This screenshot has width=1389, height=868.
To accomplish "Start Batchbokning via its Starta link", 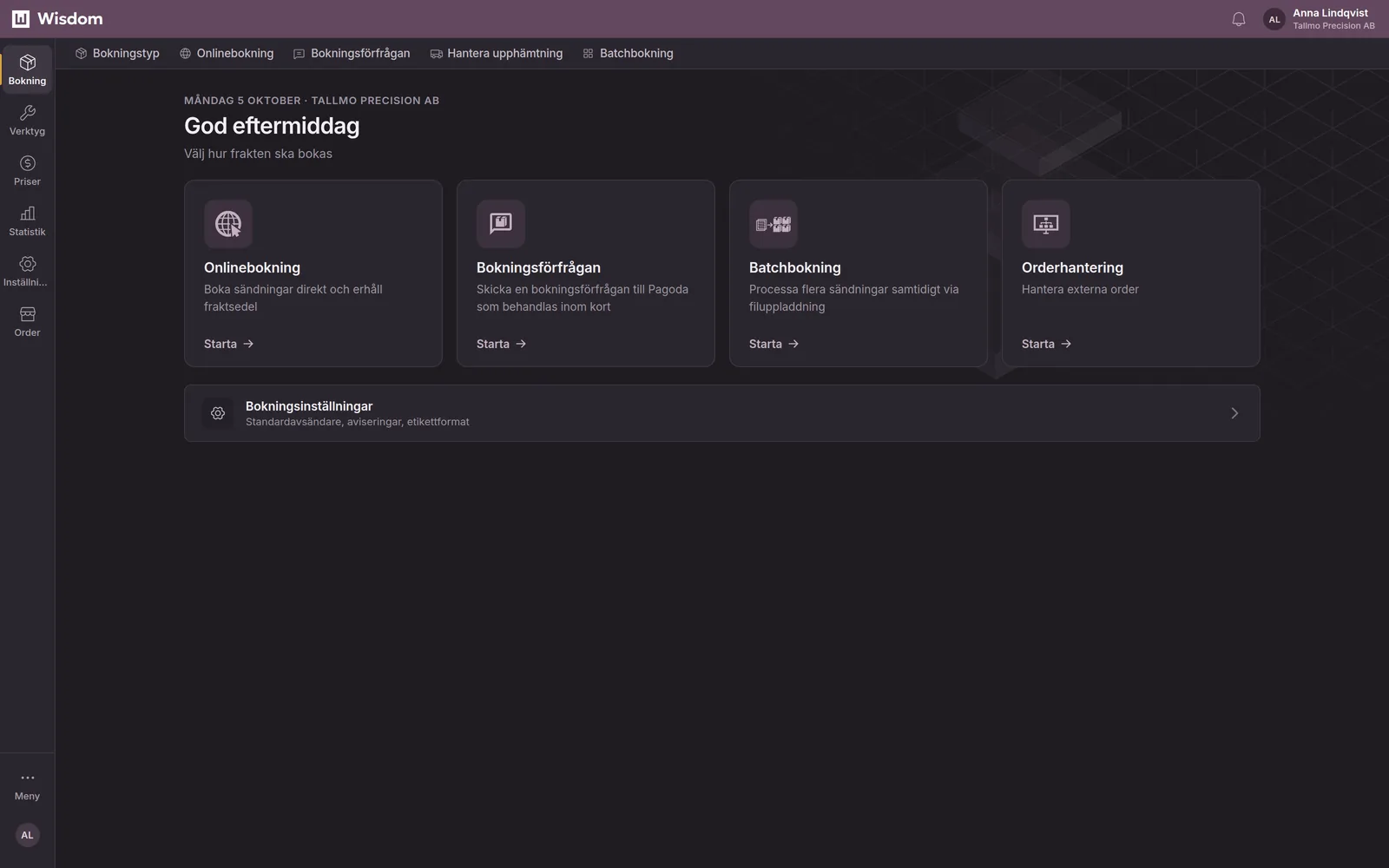I will pyautogui.click(x=774, y=344).
